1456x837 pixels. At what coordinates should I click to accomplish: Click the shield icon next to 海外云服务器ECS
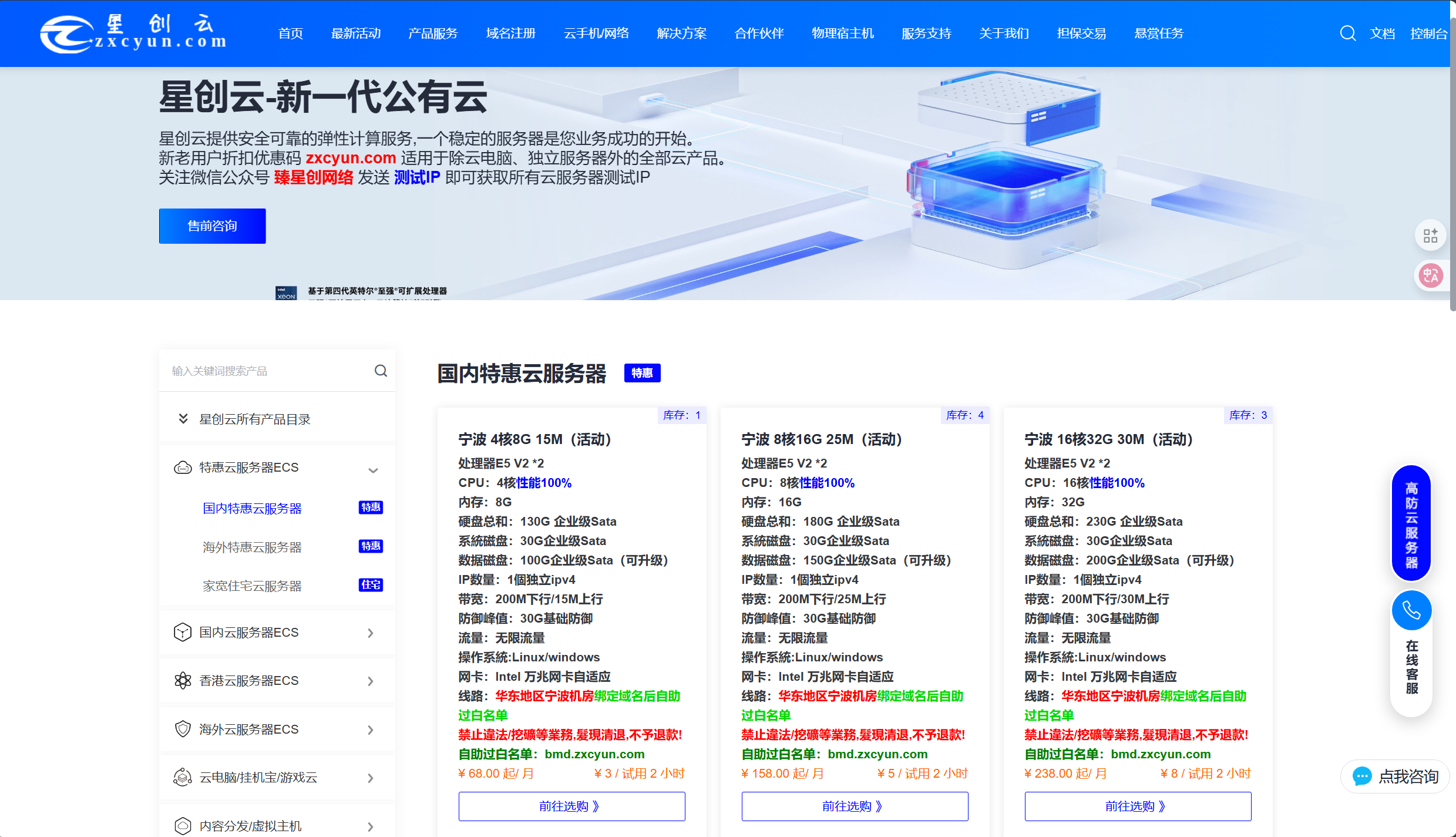tap(183, 729)
